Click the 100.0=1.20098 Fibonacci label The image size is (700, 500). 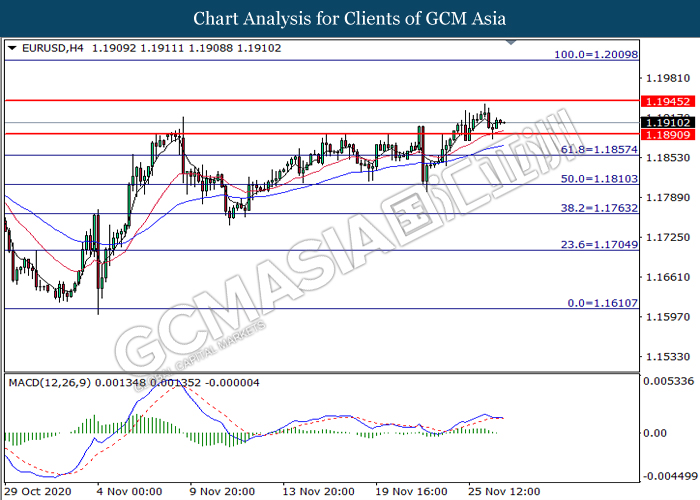596,54
